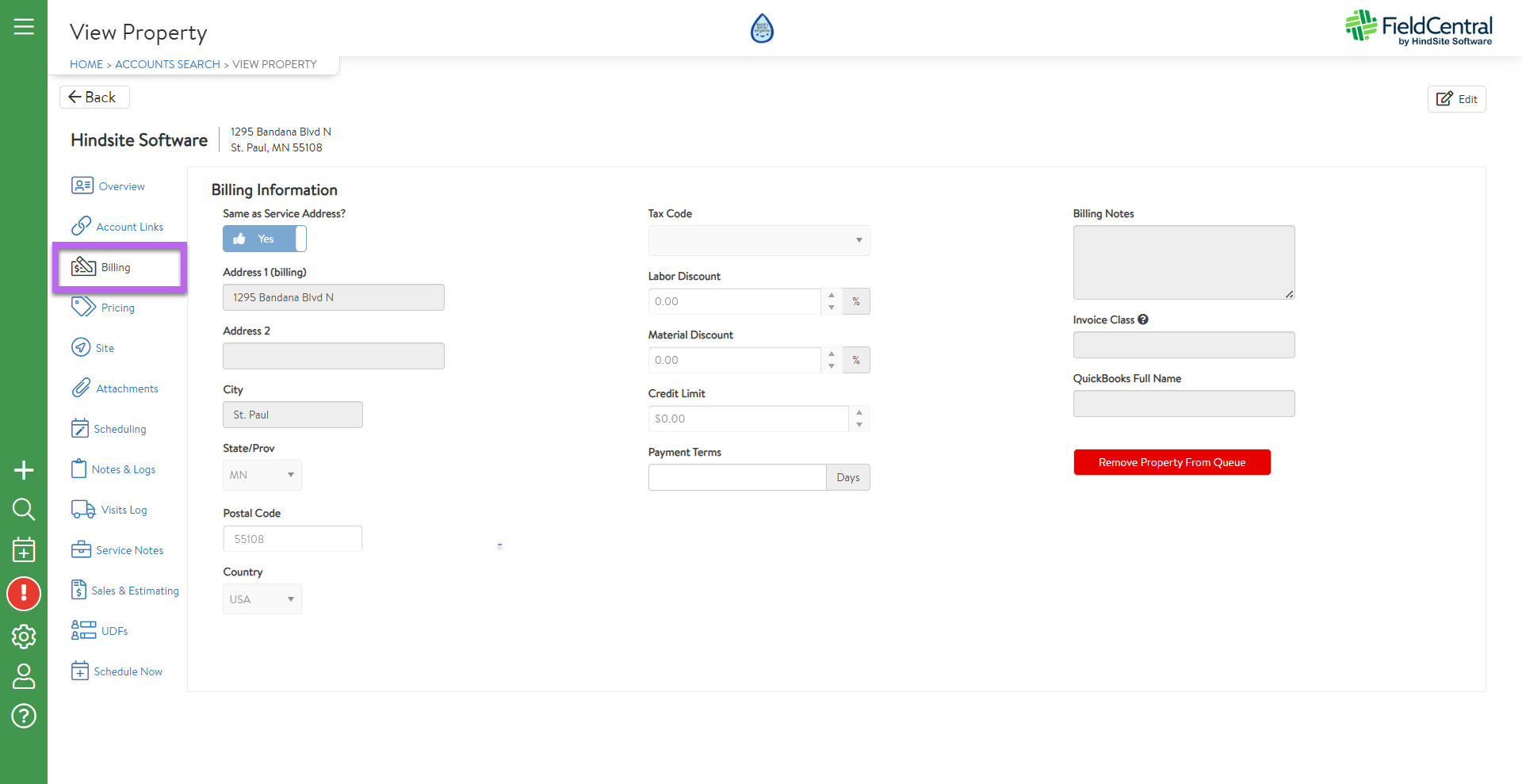Viewport: 1522px width, 784px height.
Task: Open the help question mark icon
Action: pyautogui.click(x=24, y=716)
